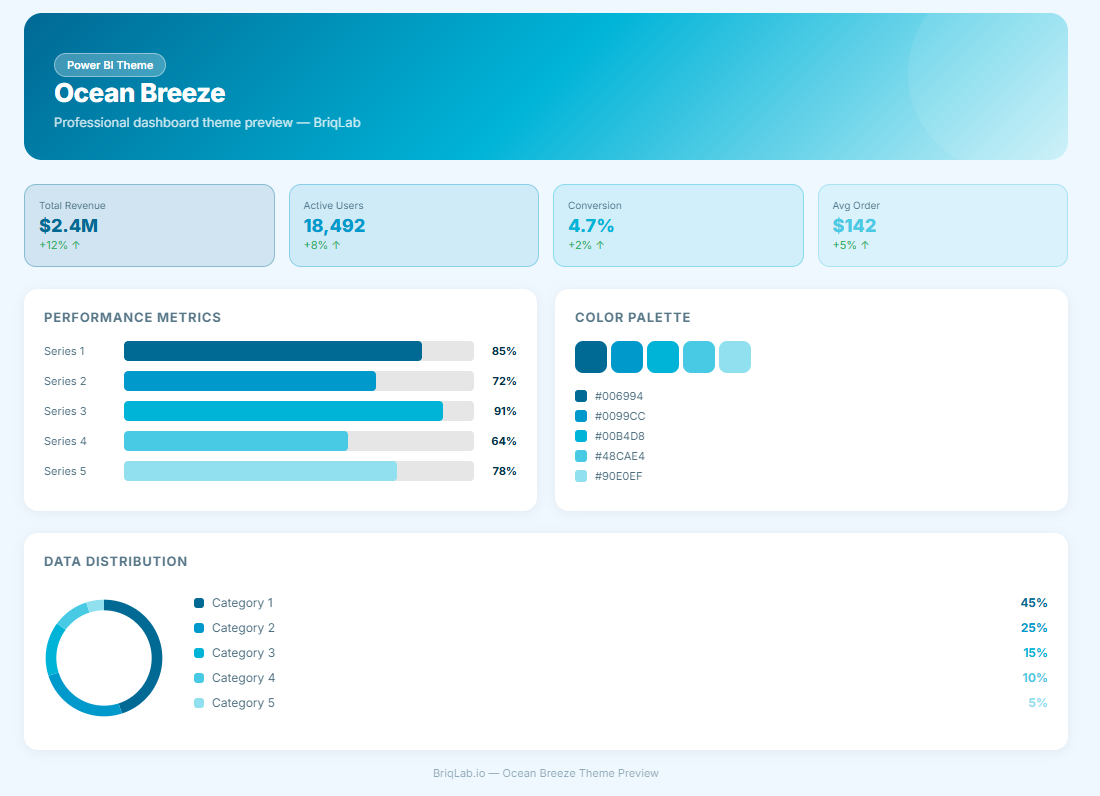Click the Category 5 legend marker

(x=199, y=703)
